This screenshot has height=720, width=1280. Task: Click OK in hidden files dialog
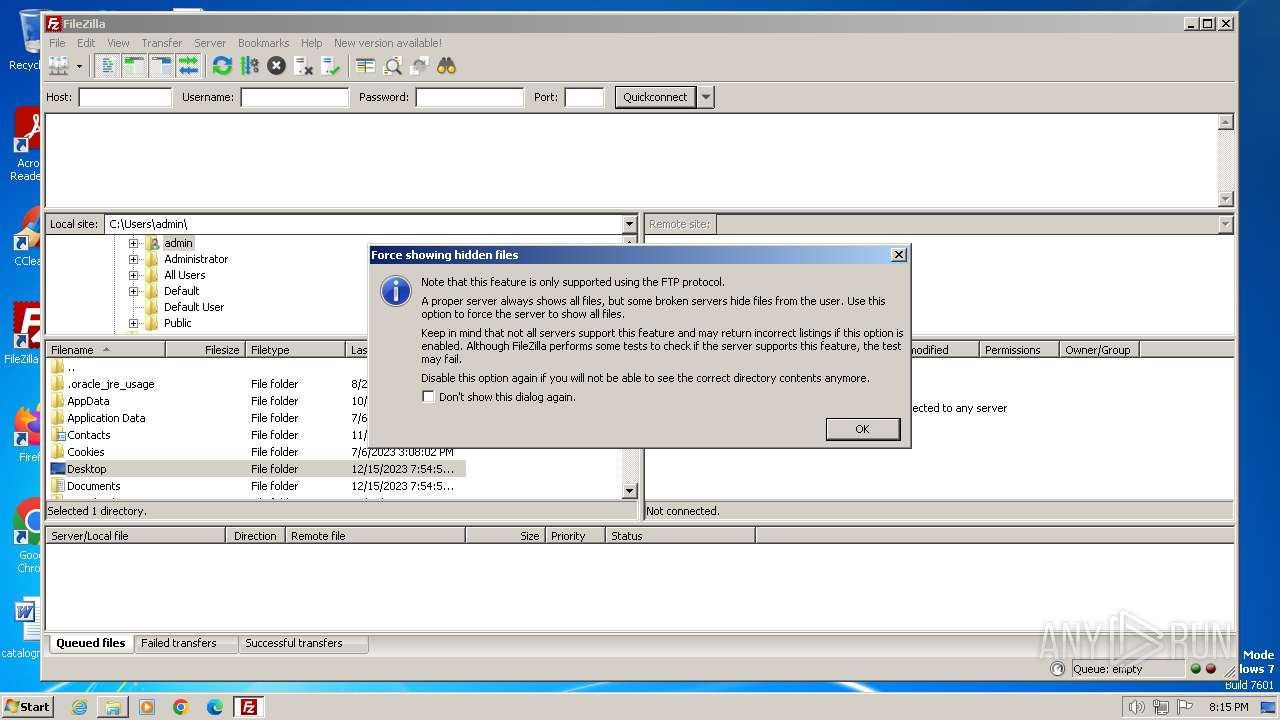pos(862,429)
